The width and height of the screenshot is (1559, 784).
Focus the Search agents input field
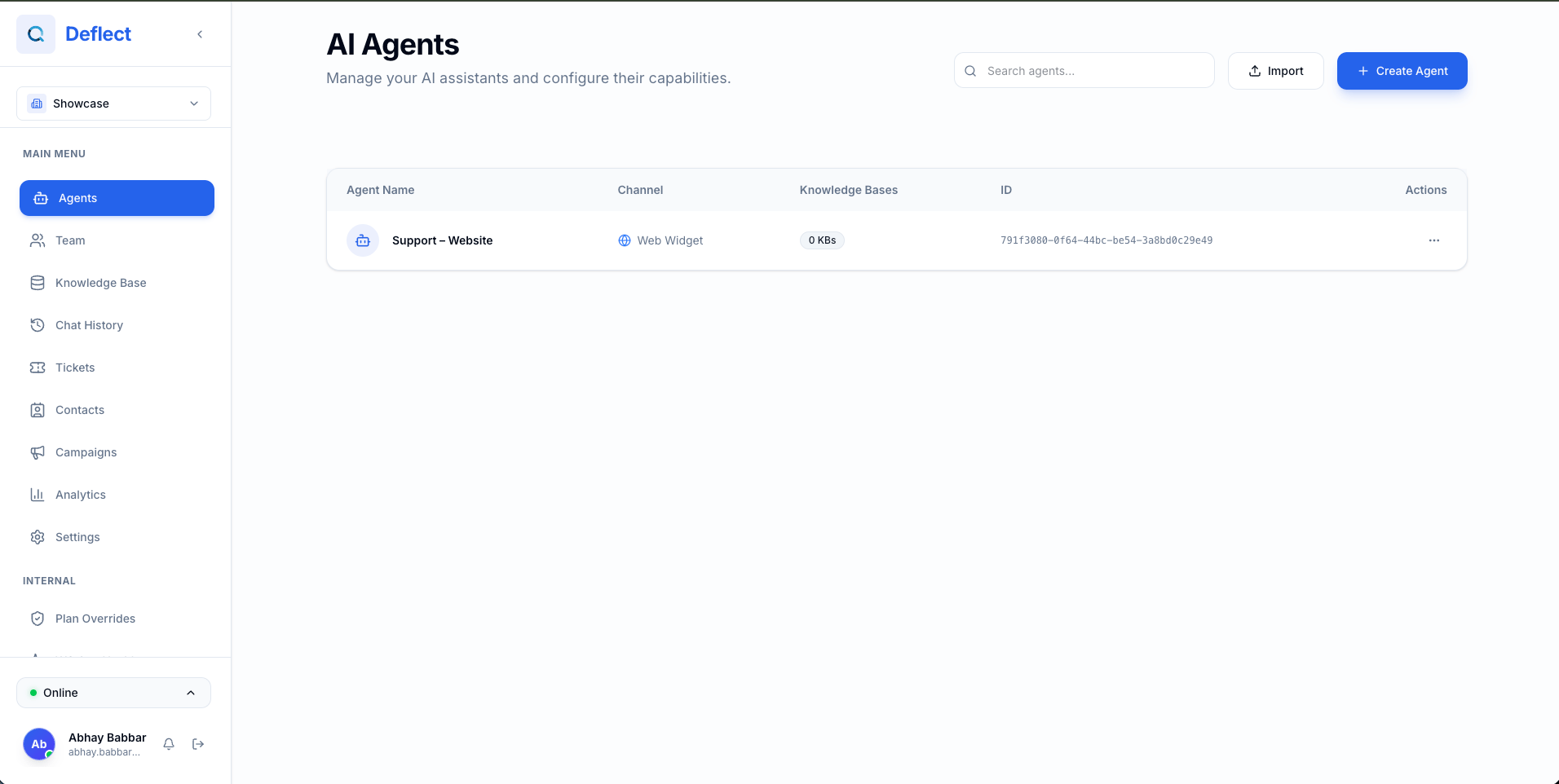(1084, 71)
